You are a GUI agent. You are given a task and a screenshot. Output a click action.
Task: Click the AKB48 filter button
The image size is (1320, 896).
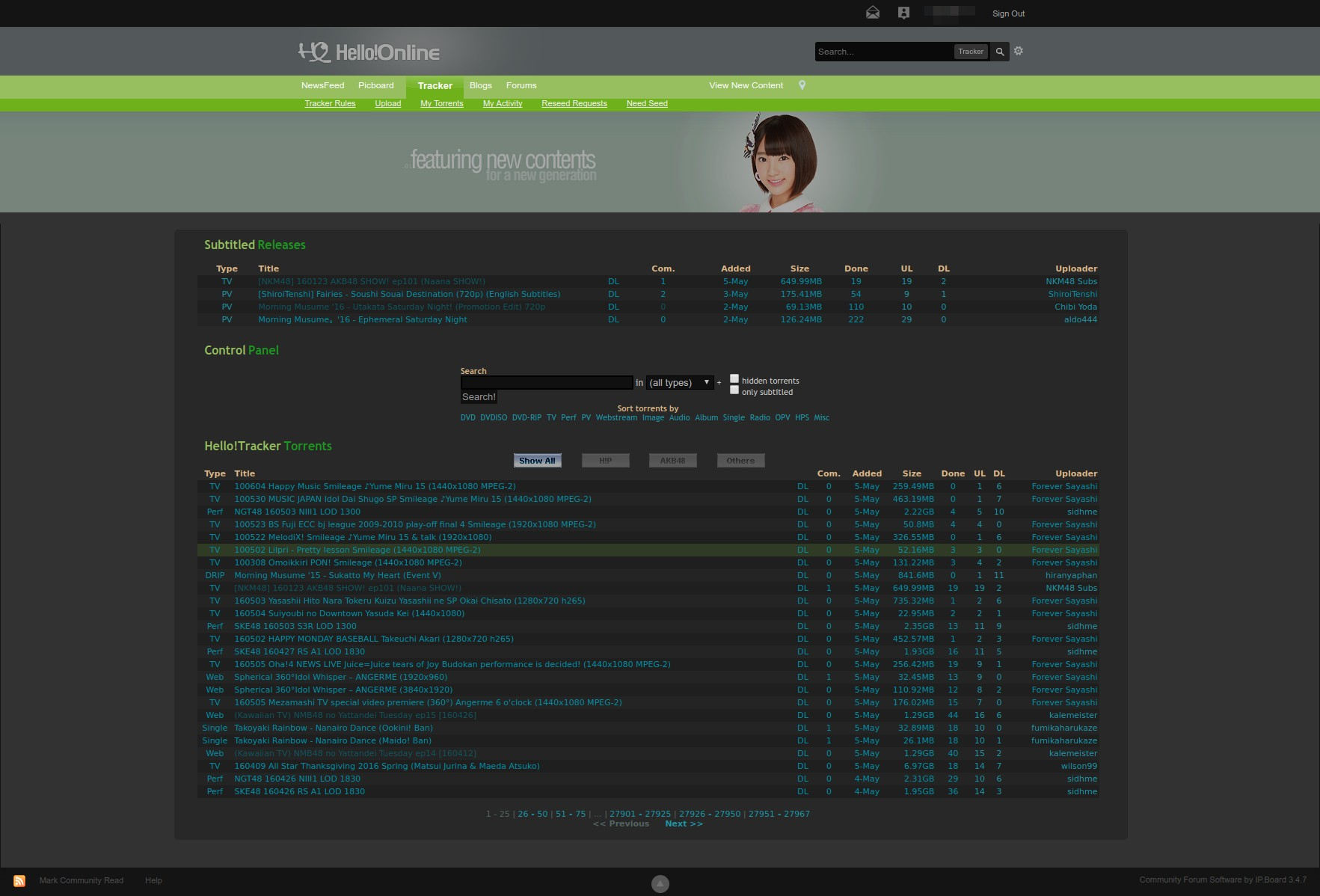point(672,461)
